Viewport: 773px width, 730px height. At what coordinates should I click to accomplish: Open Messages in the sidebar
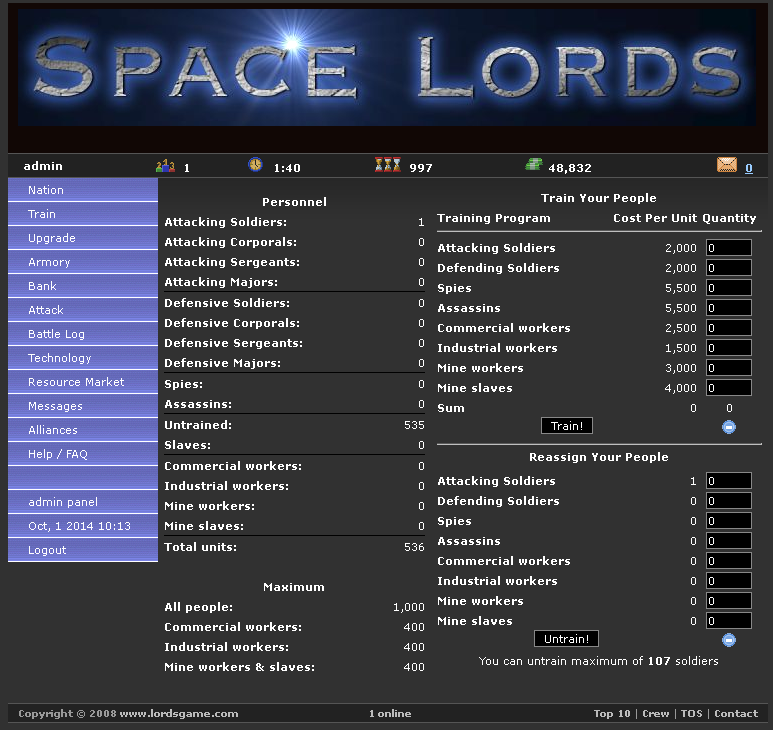point(83,406)
